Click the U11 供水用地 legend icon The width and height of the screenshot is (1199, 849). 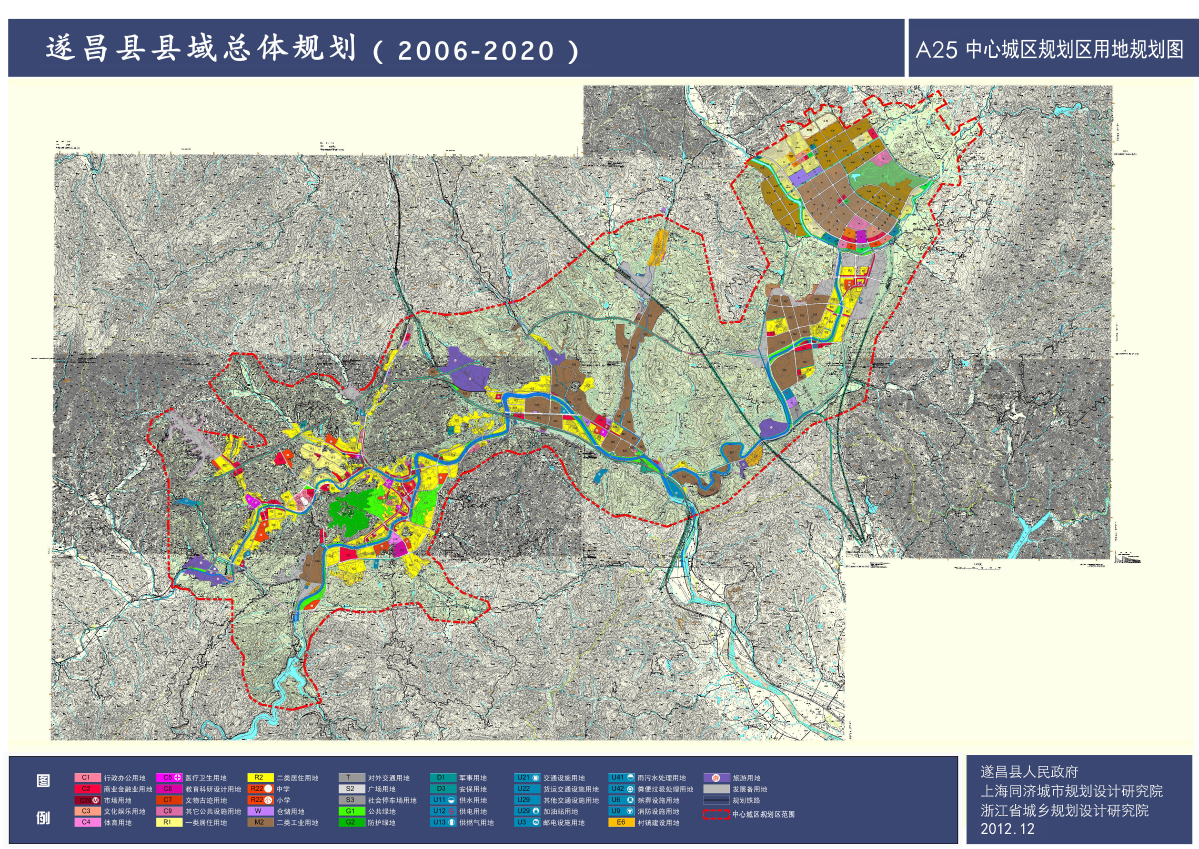point(443,800)
